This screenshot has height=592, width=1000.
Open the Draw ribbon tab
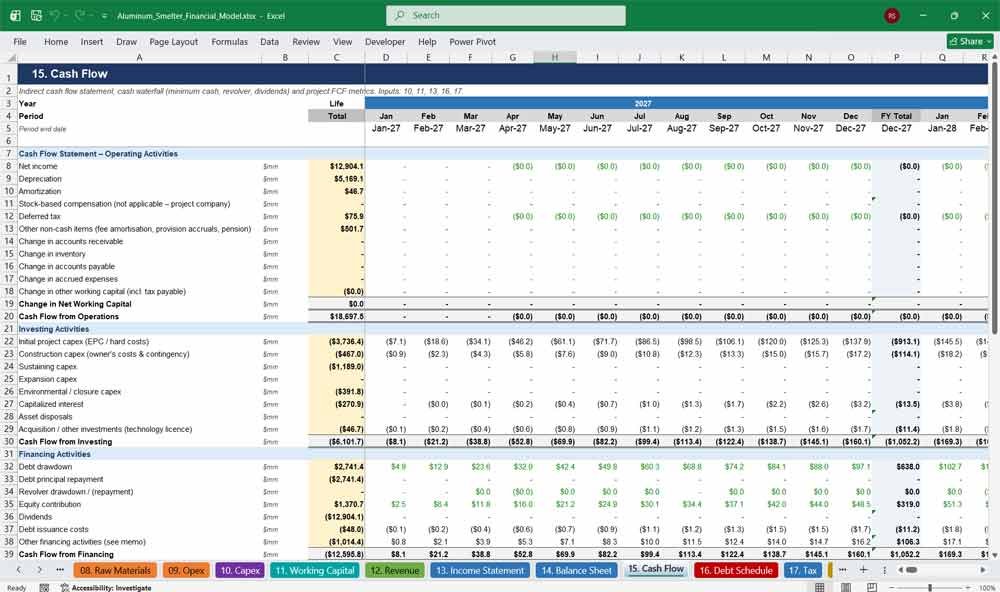click(126, 41)
